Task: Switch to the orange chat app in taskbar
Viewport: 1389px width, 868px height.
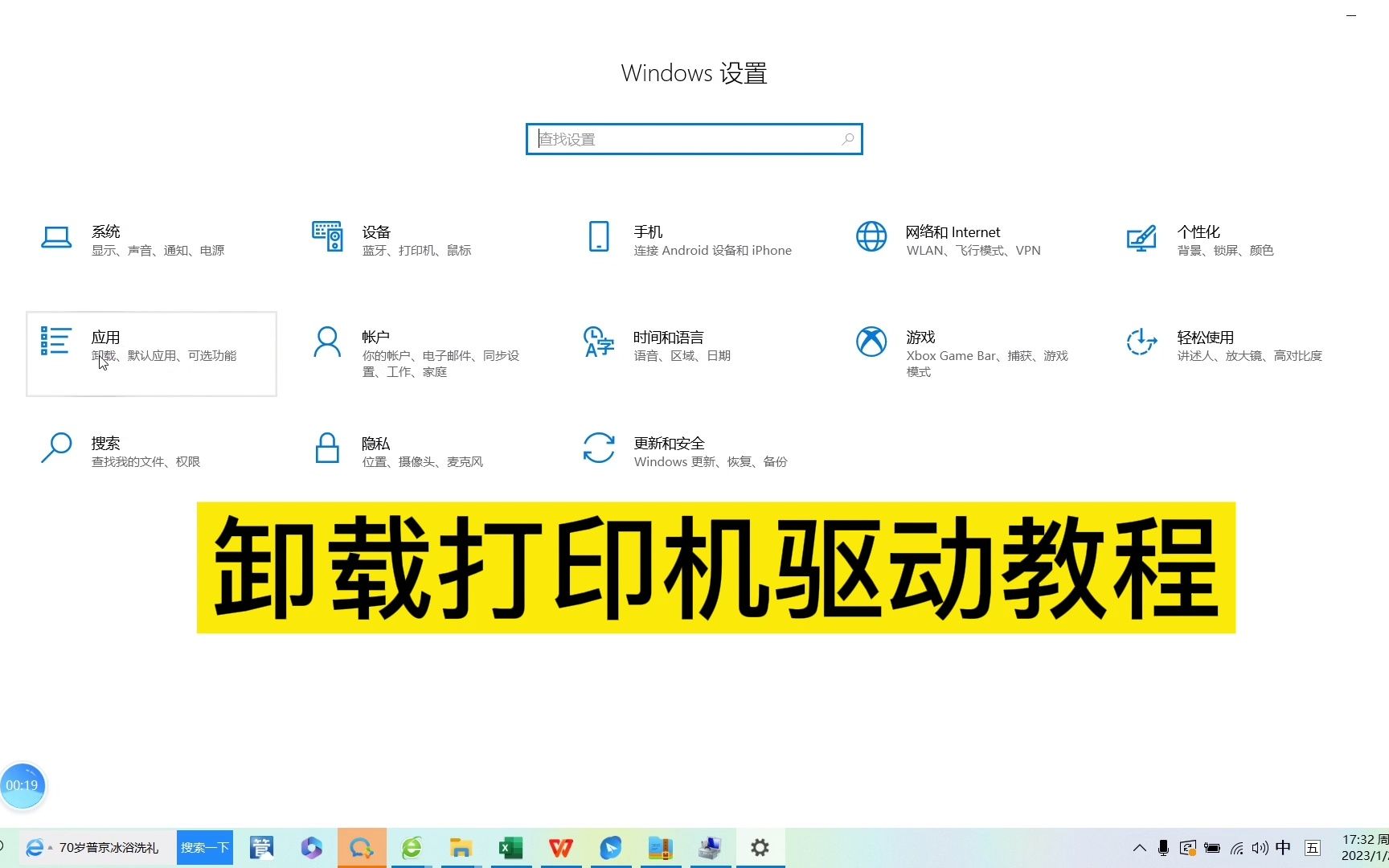Action: pyautogui.click(x=362, y=848)
